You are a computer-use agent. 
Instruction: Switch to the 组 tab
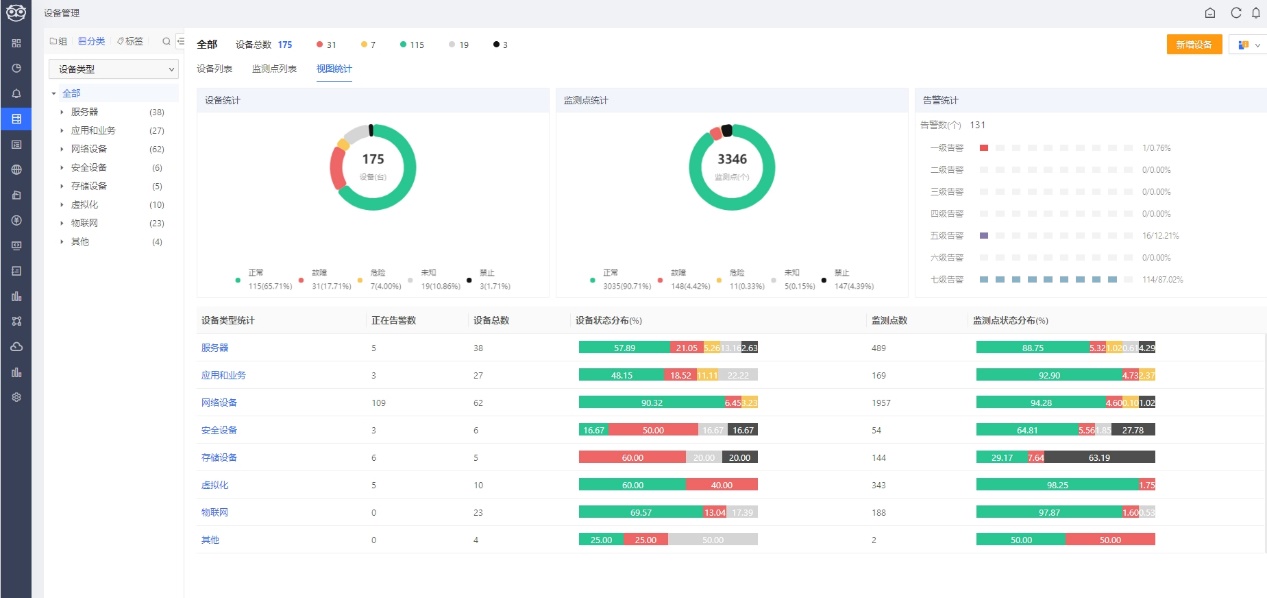(59, 42)
